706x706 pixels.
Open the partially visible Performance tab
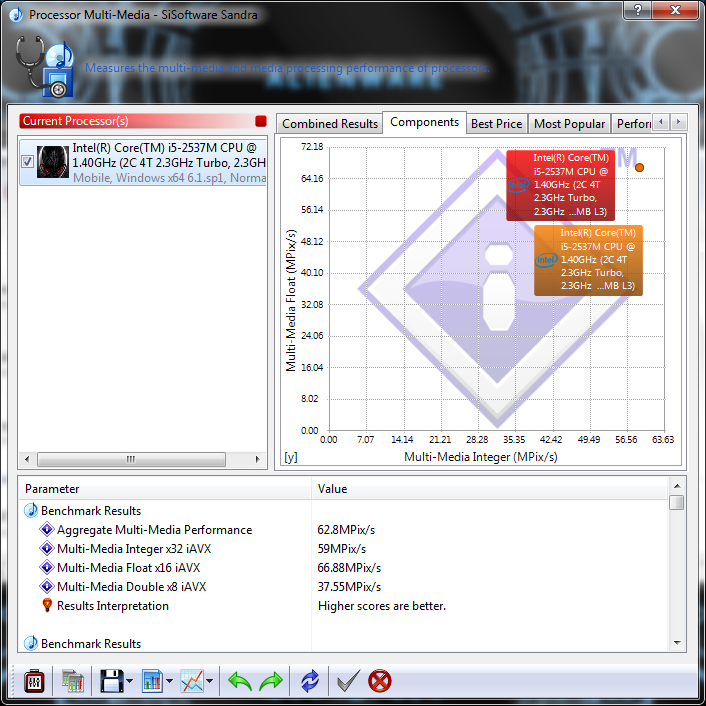coord(632,124)
